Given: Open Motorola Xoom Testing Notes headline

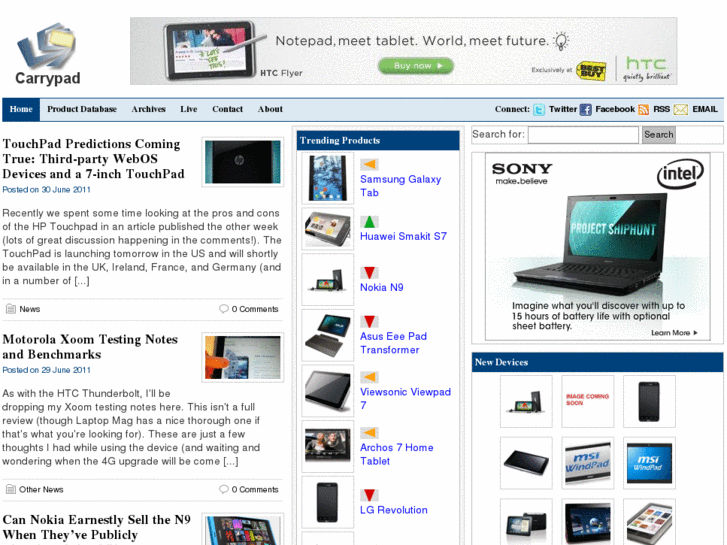Looking at the screenshot, I should point(90,347).
